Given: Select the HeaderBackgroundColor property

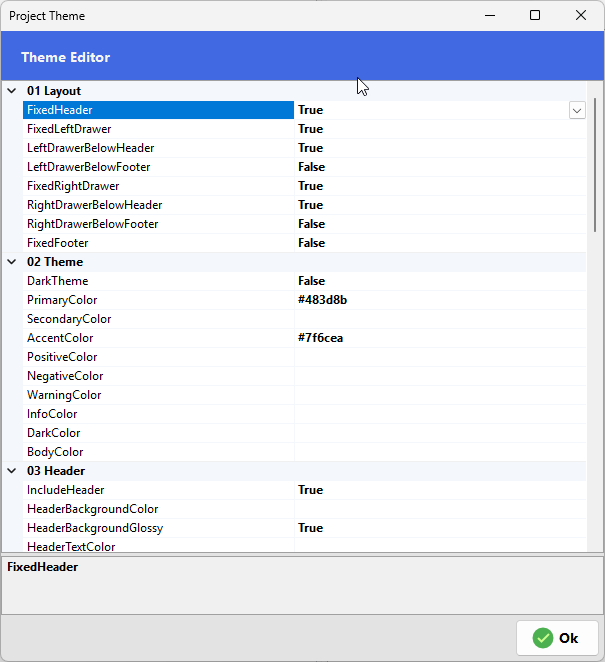Looking at the screenshot, I should click(158, 509).
